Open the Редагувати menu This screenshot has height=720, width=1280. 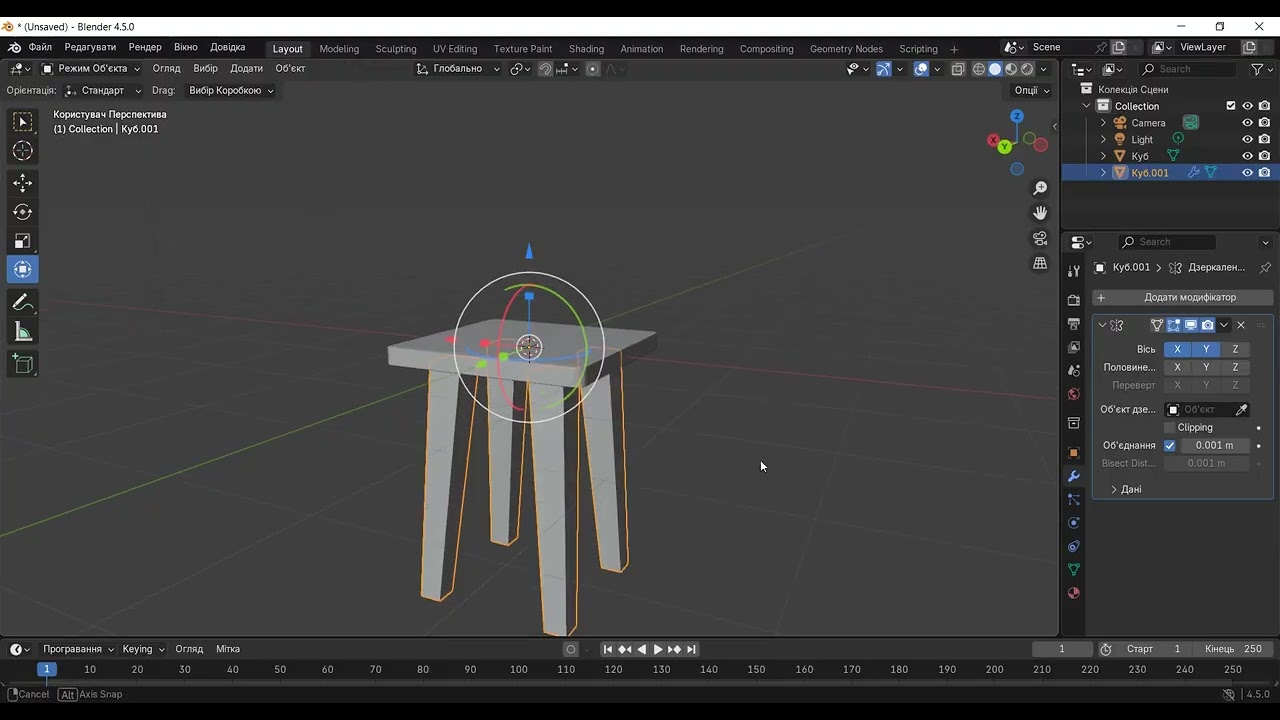click(90, 47)
